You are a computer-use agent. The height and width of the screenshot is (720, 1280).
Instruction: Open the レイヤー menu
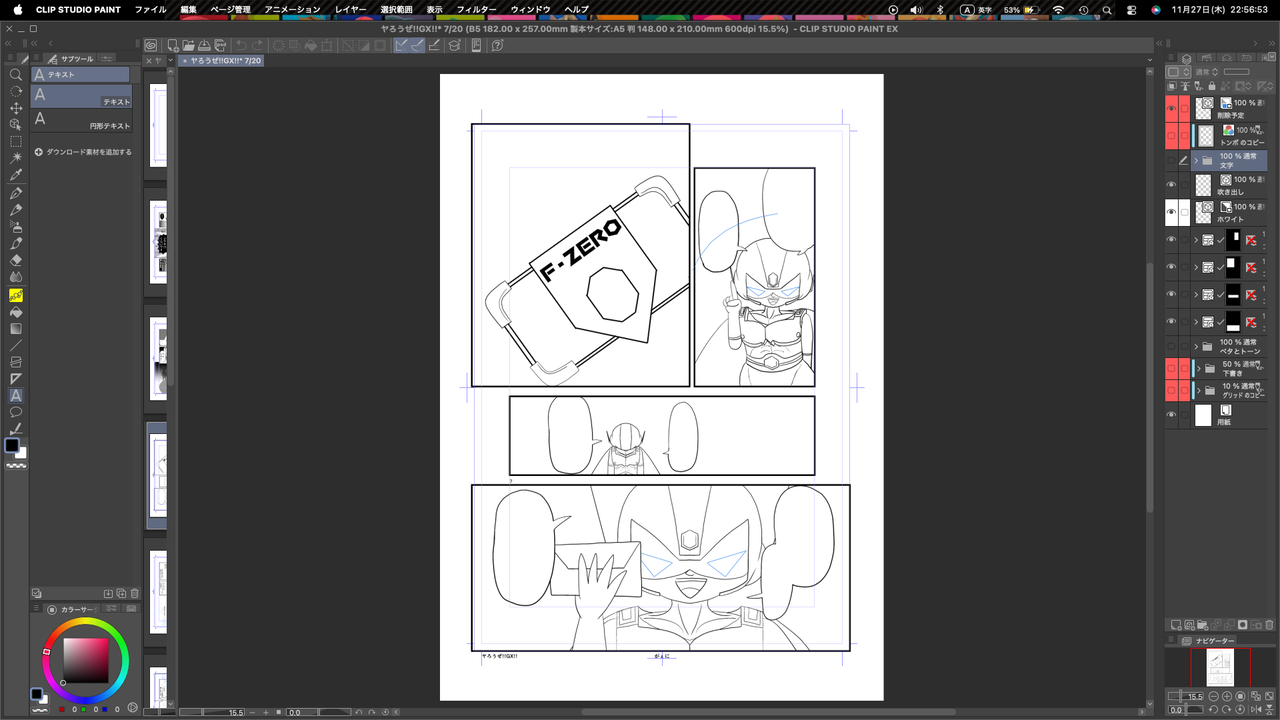pos(351,9)
